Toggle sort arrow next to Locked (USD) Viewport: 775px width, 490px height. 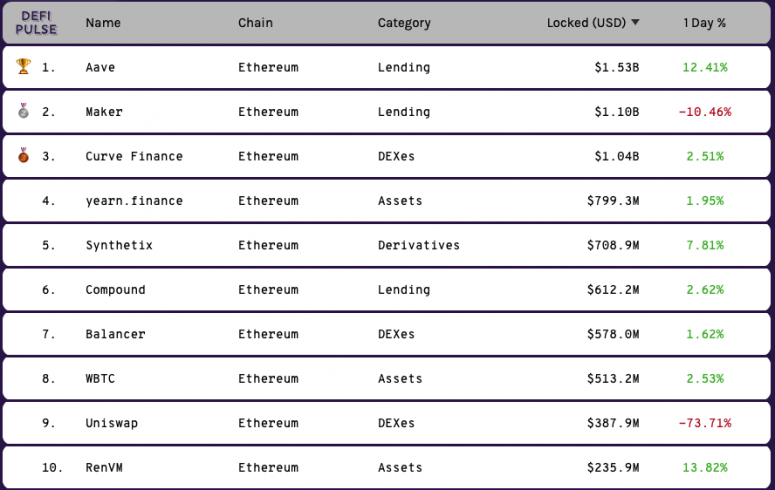click(x=636, y=22)
